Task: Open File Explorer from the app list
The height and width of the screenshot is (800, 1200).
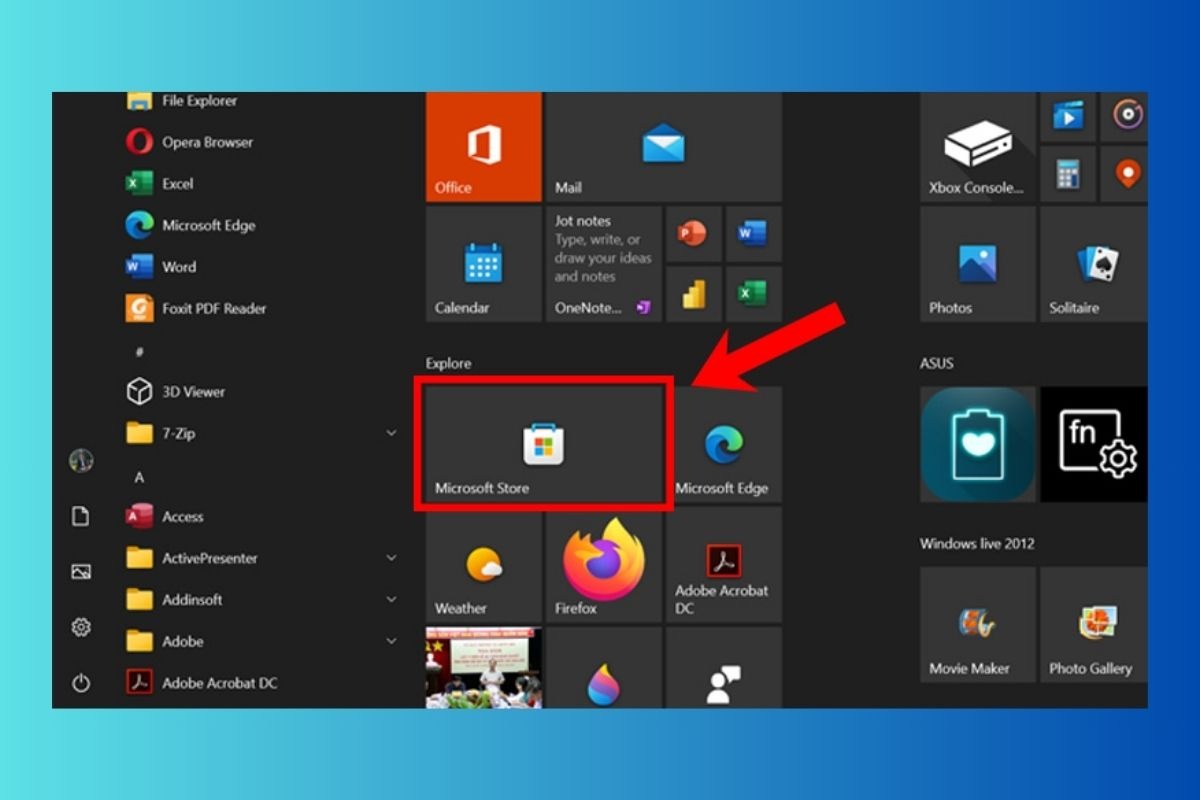Action: click(x=262, y=101)
